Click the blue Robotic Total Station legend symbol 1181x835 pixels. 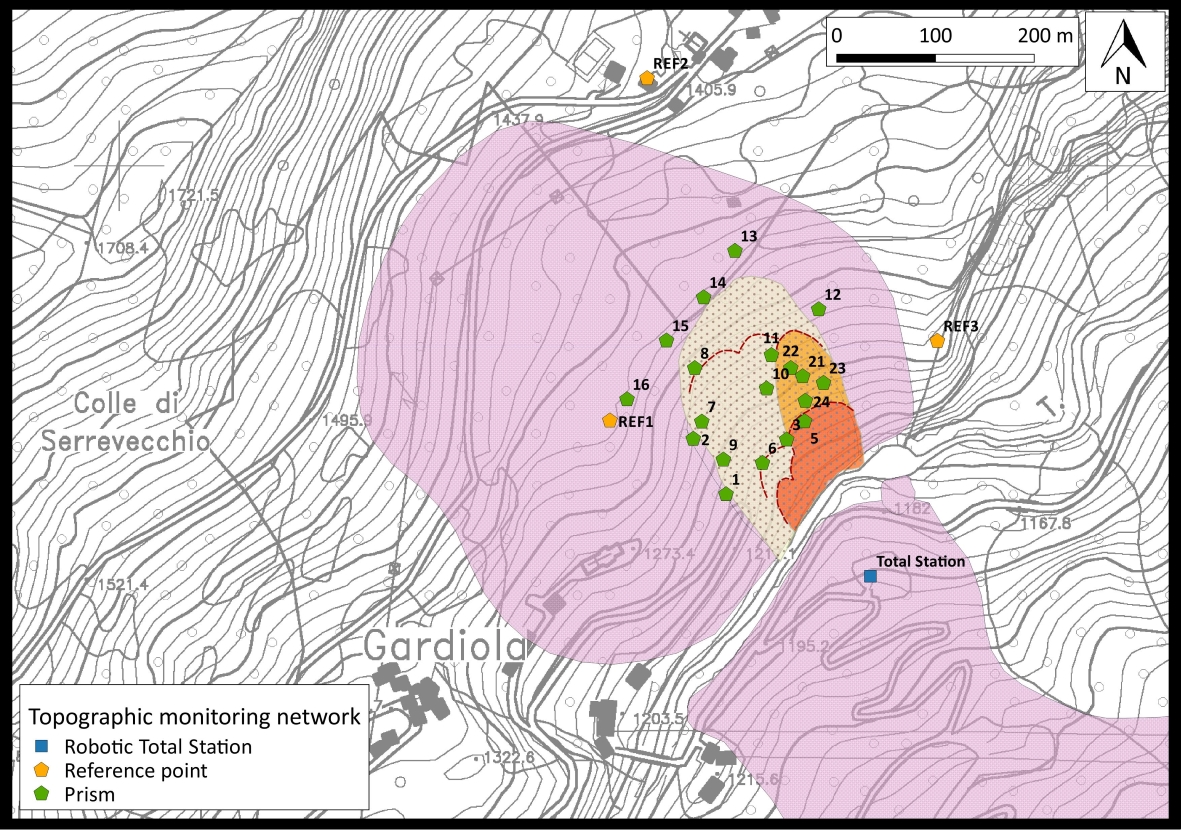coord(40,746)
